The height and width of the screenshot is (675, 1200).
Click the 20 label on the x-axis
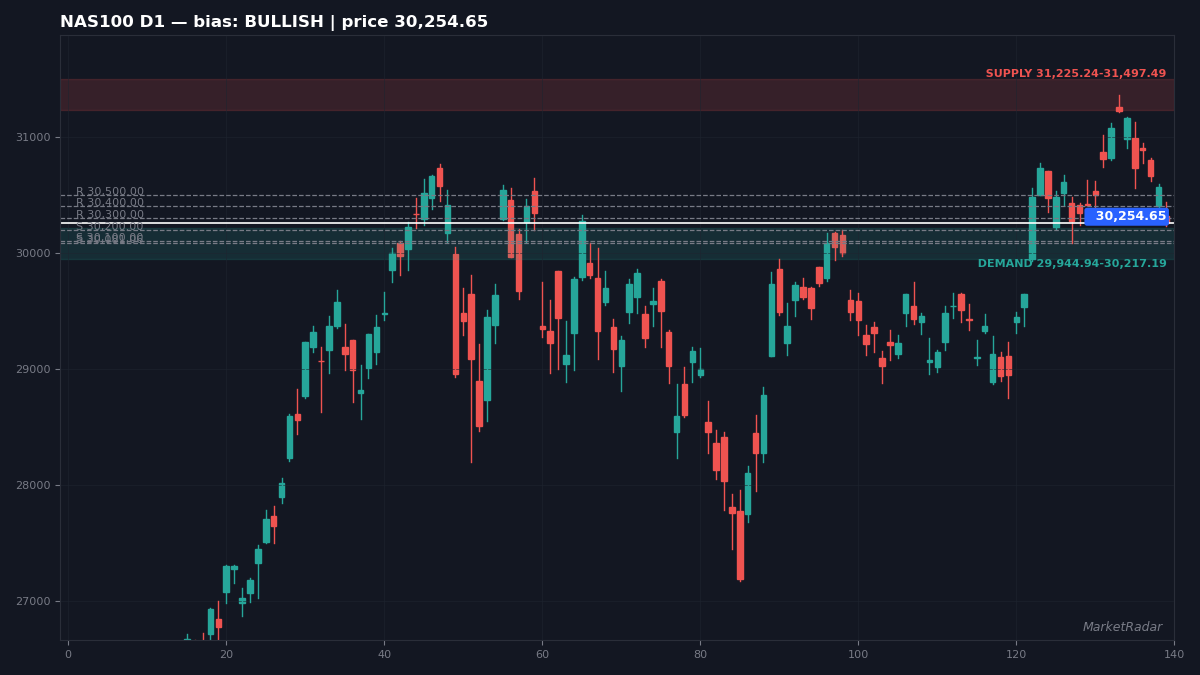(226, 654)
